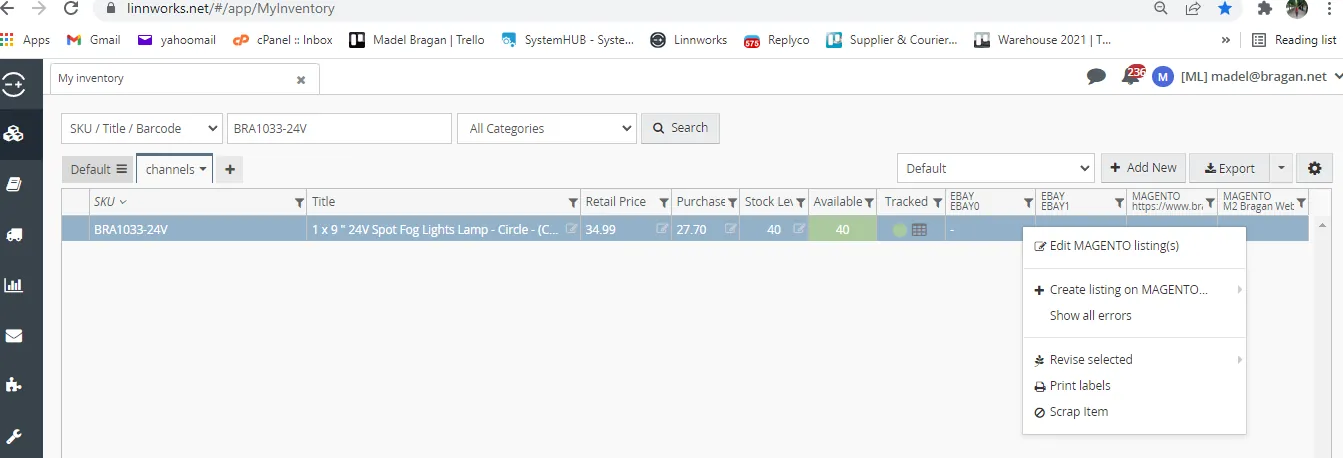This screenshot has height=458, width=1343.
Task: Show more bookmarks chevron
Action: (1225, 40)
